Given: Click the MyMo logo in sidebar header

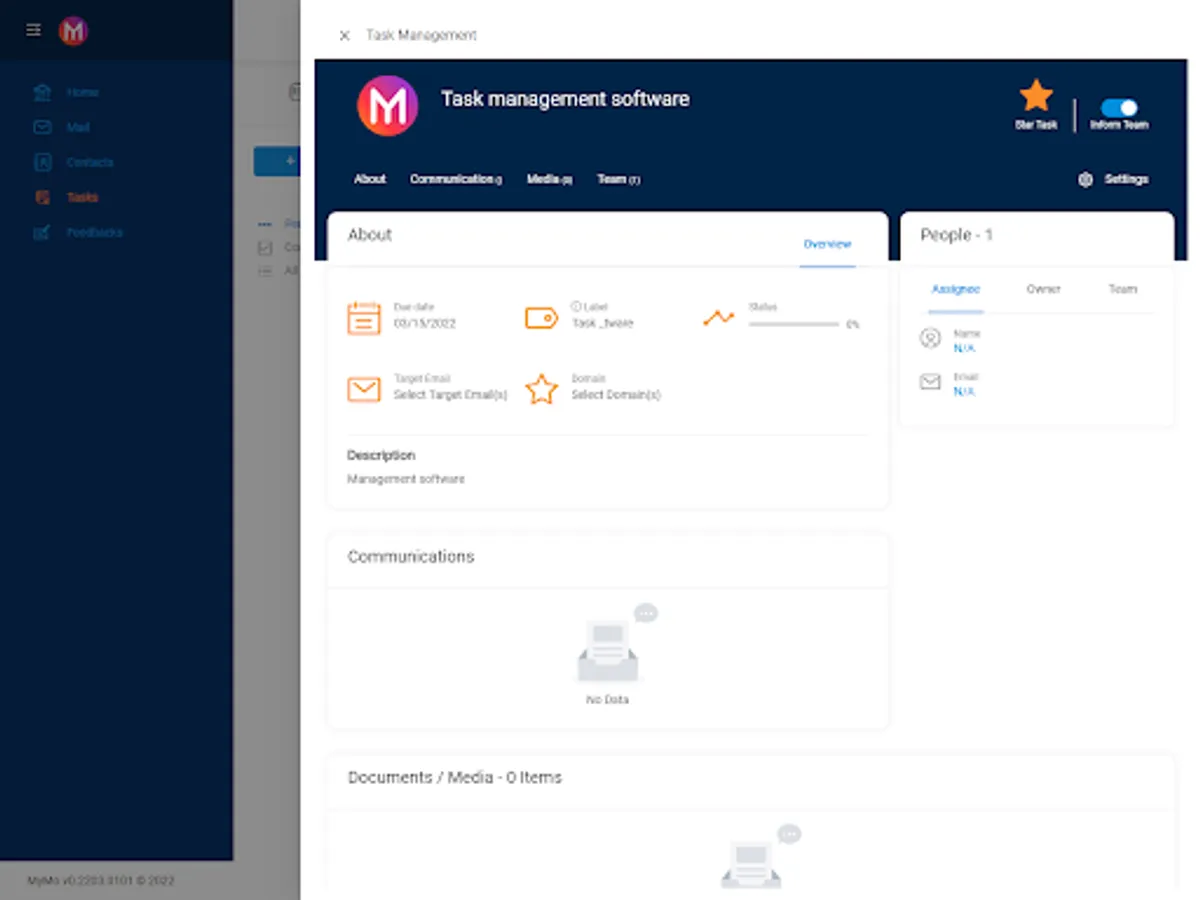Looking at the screenshot, I should pyautogui.click(x=73, y=31).
